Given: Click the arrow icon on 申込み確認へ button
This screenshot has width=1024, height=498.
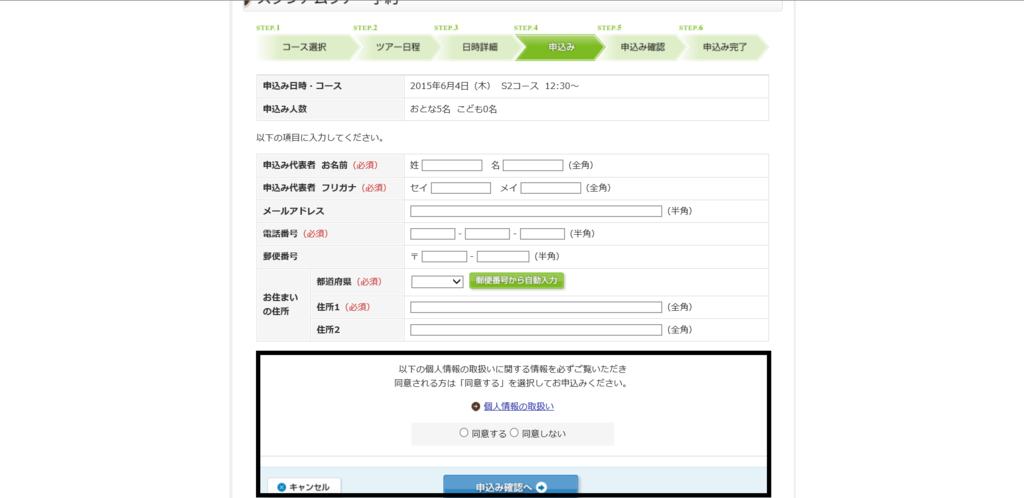Looking at the screenshot, I should [541, 487].
